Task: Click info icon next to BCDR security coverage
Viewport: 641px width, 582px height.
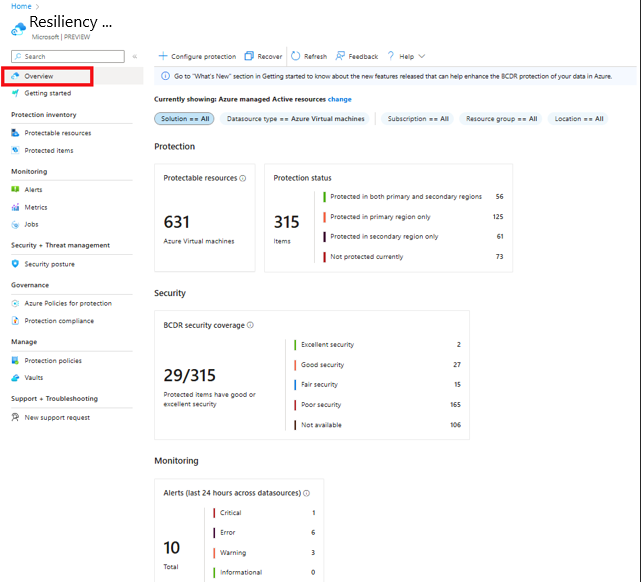Action: tap(250, 325)
